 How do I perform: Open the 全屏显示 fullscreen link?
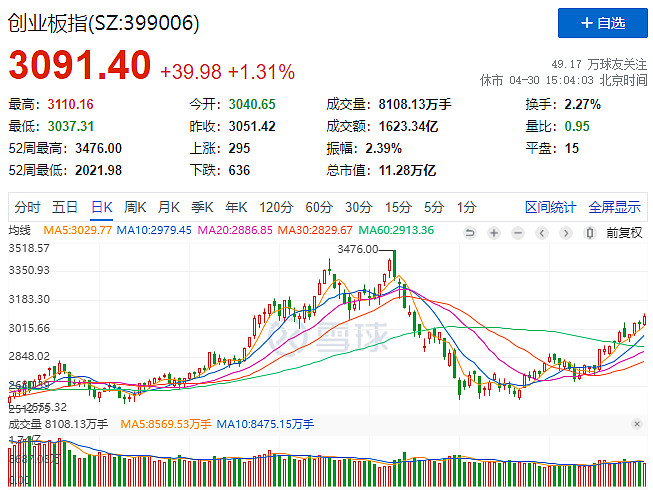click(x=614, y=207)
